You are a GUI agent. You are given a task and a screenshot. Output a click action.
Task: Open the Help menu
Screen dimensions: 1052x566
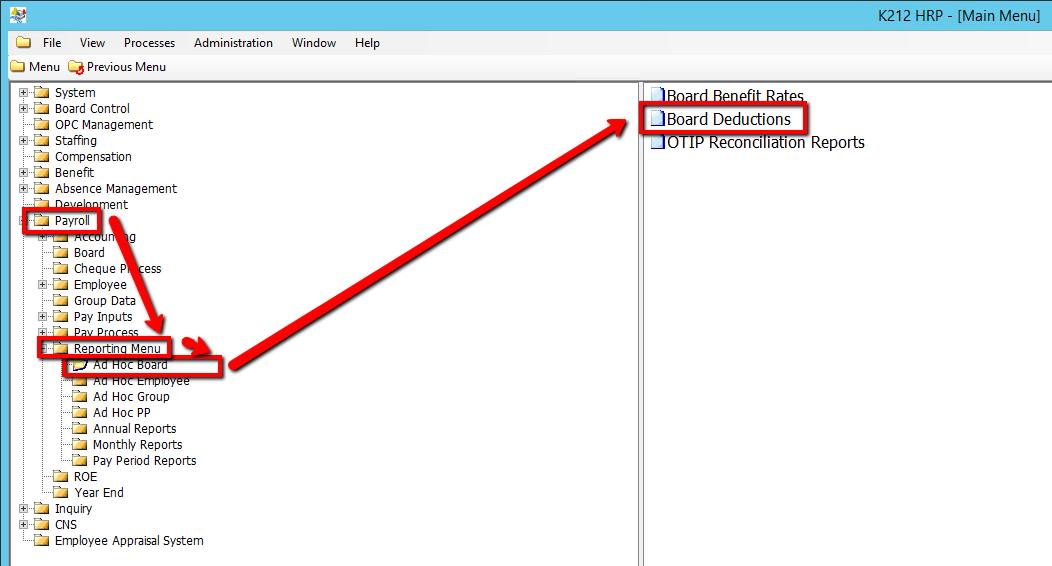[367, 43]
